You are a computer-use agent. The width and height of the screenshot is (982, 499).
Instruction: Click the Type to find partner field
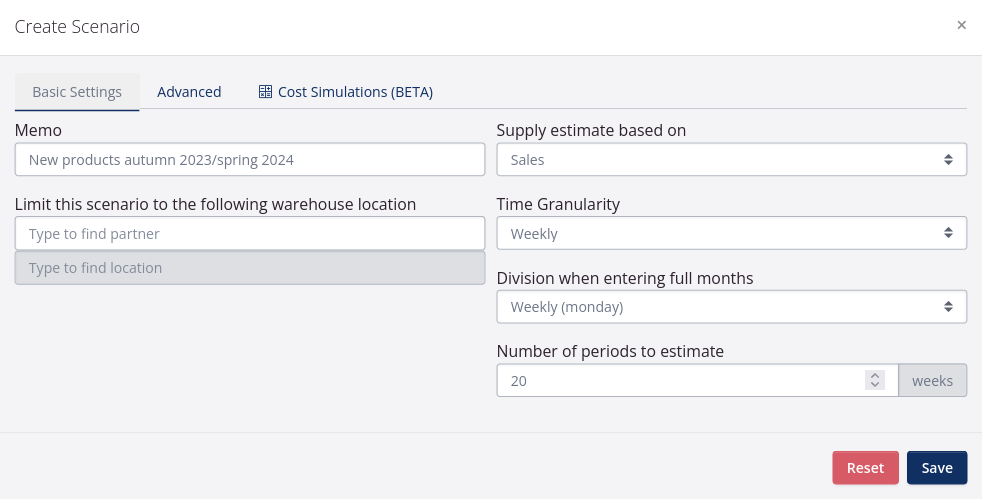(x=250, y=234)
